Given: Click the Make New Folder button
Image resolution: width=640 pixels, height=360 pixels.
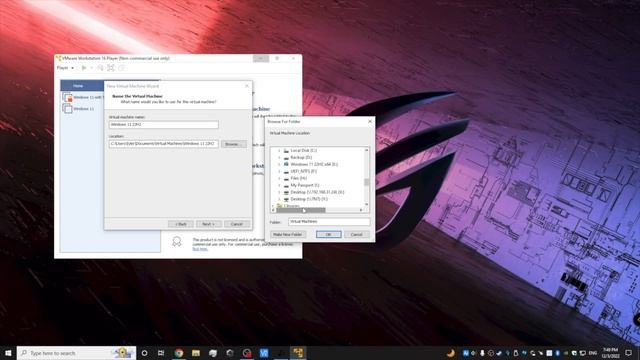Looking at the screenshot, I should tap(288, 235).
